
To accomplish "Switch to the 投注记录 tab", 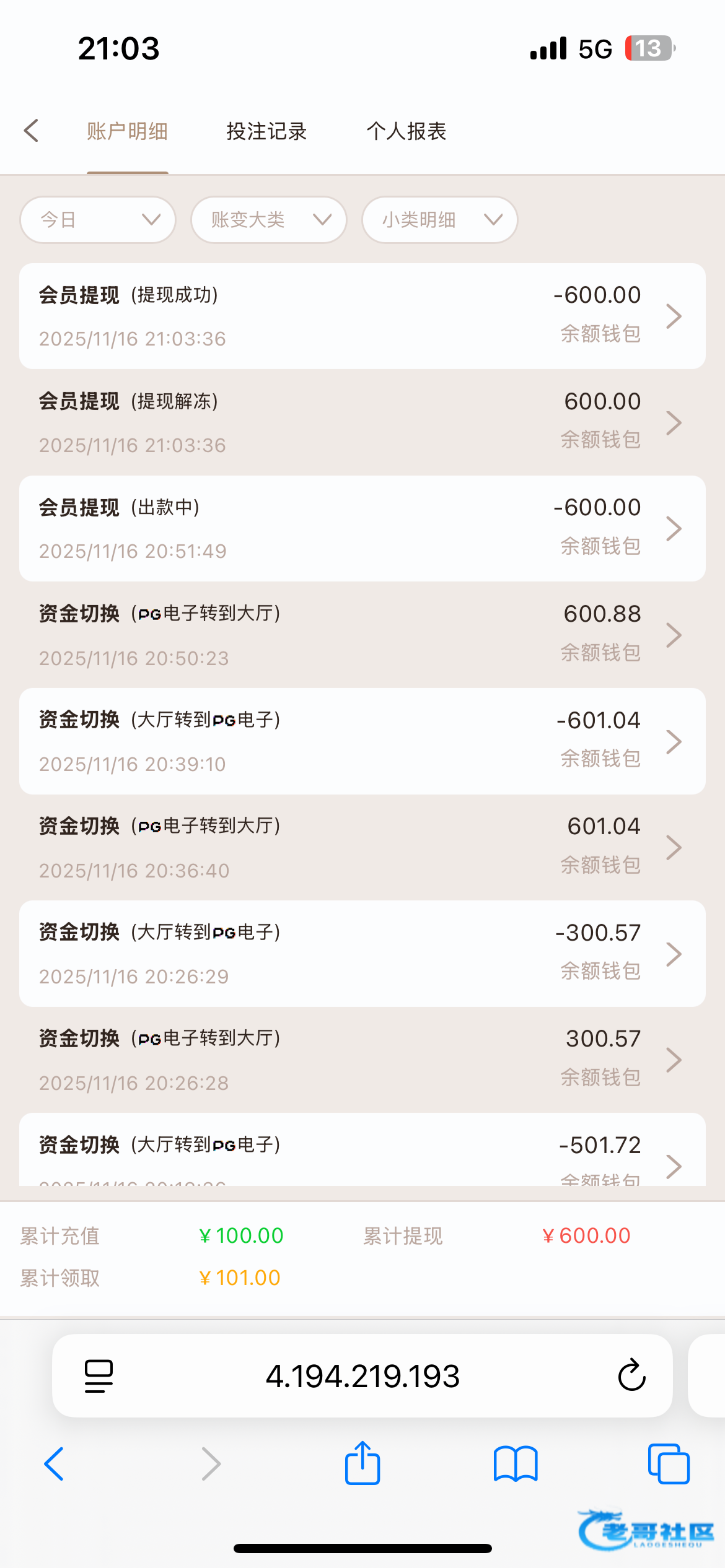I will [266, 131].
